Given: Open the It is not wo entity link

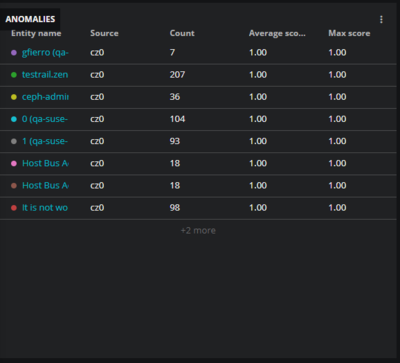Looking at the screenshot, I should pyautogui.click(x=45, y=208).
